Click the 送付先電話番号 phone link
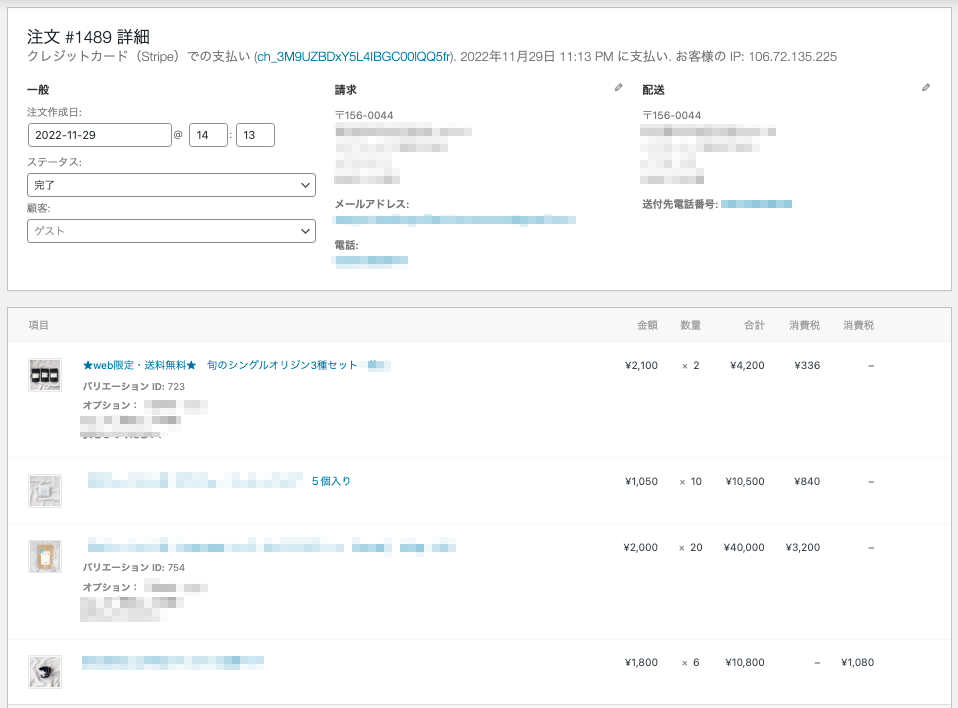Image resolution: width=958 pixels, height=708 pixels. pyautogui.click(x=756, y=204)
